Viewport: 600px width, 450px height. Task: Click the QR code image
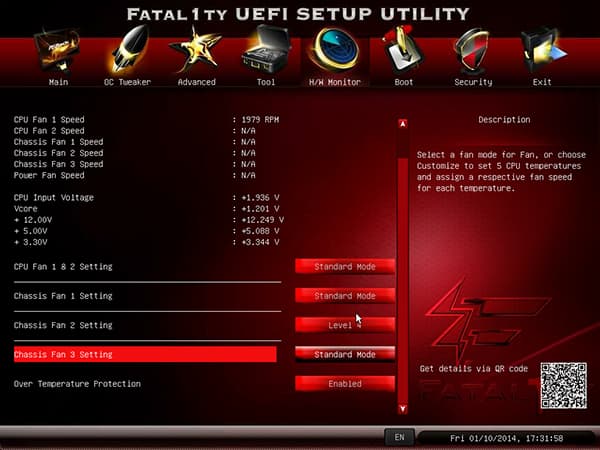click(x=564, y=386)
